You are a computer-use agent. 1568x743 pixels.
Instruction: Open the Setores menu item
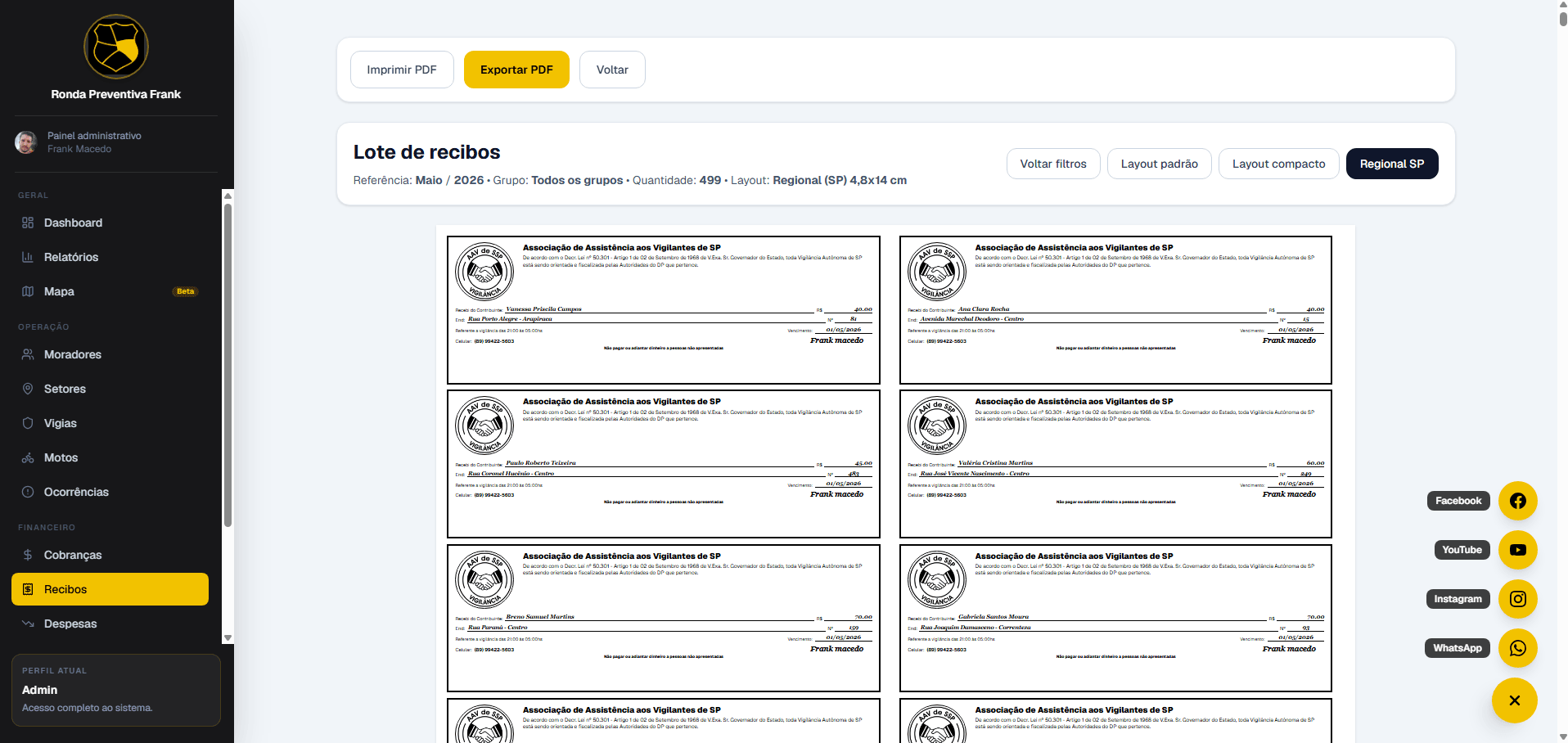[x=110, y=389]
